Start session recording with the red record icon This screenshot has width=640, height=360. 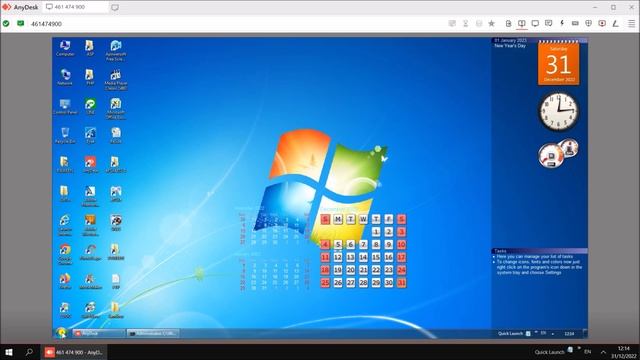[x=602, y=23]
